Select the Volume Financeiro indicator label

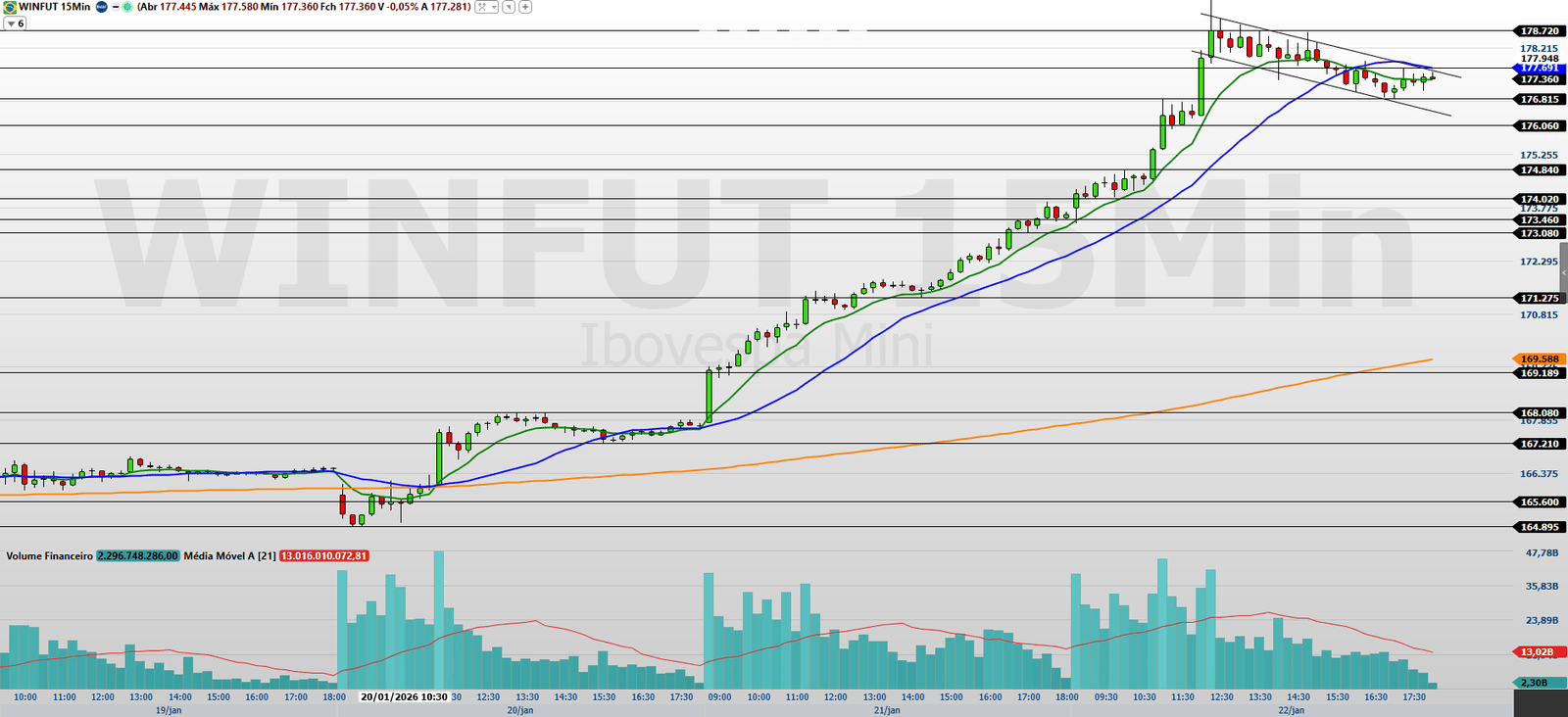point(49,556)
